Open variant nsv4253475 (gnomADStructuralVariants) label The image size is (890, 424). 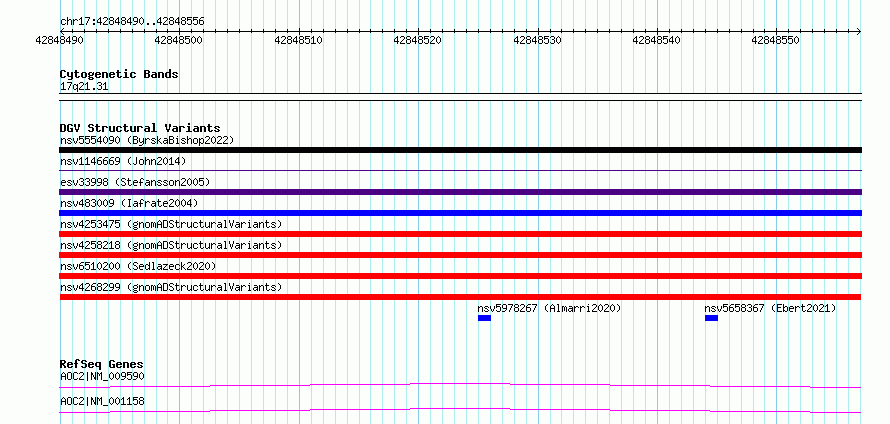coord(171,224)
